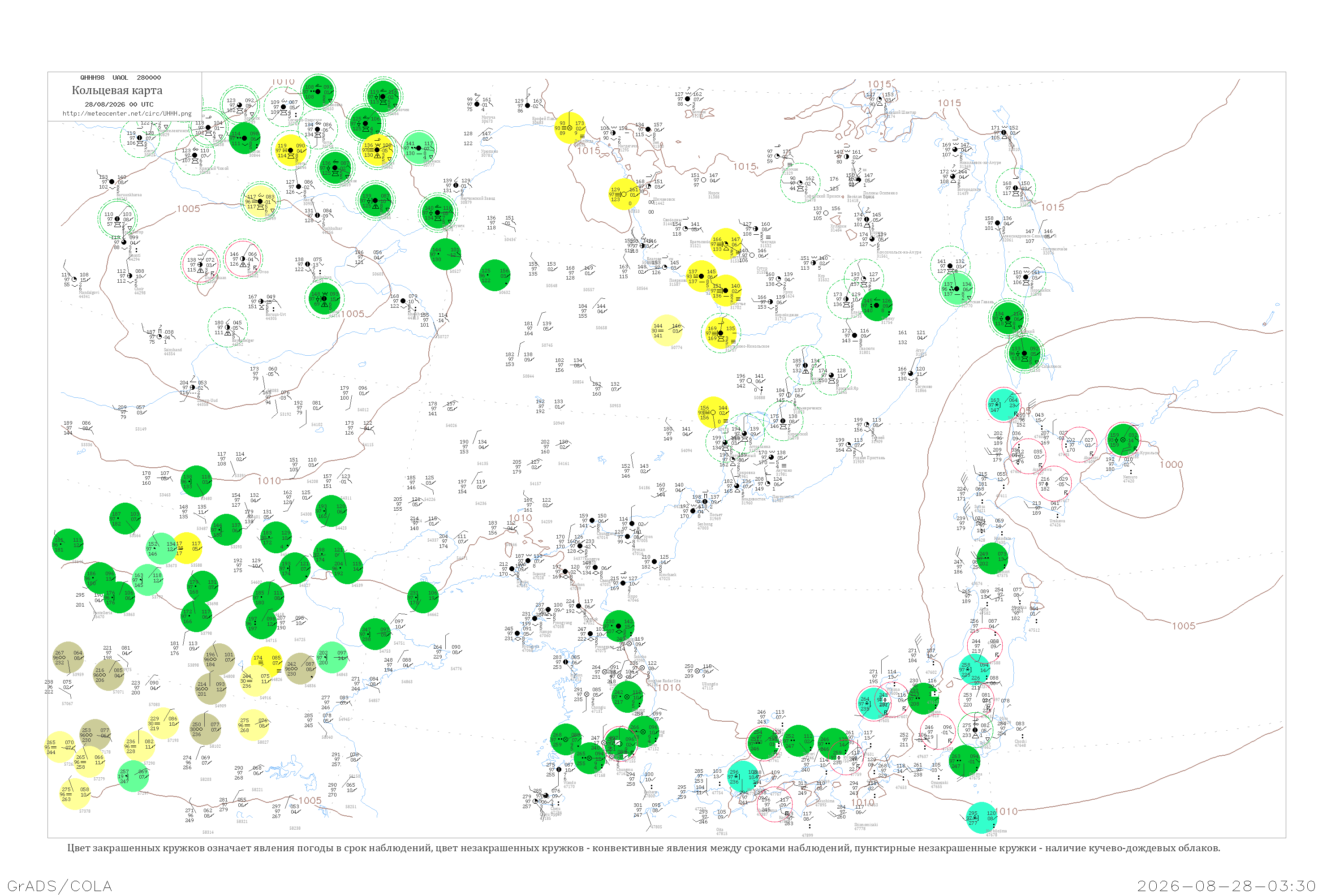Screen dimensions: 1344x896
Task: Select the Чекунда station label
Action: [x=768, y=242]
